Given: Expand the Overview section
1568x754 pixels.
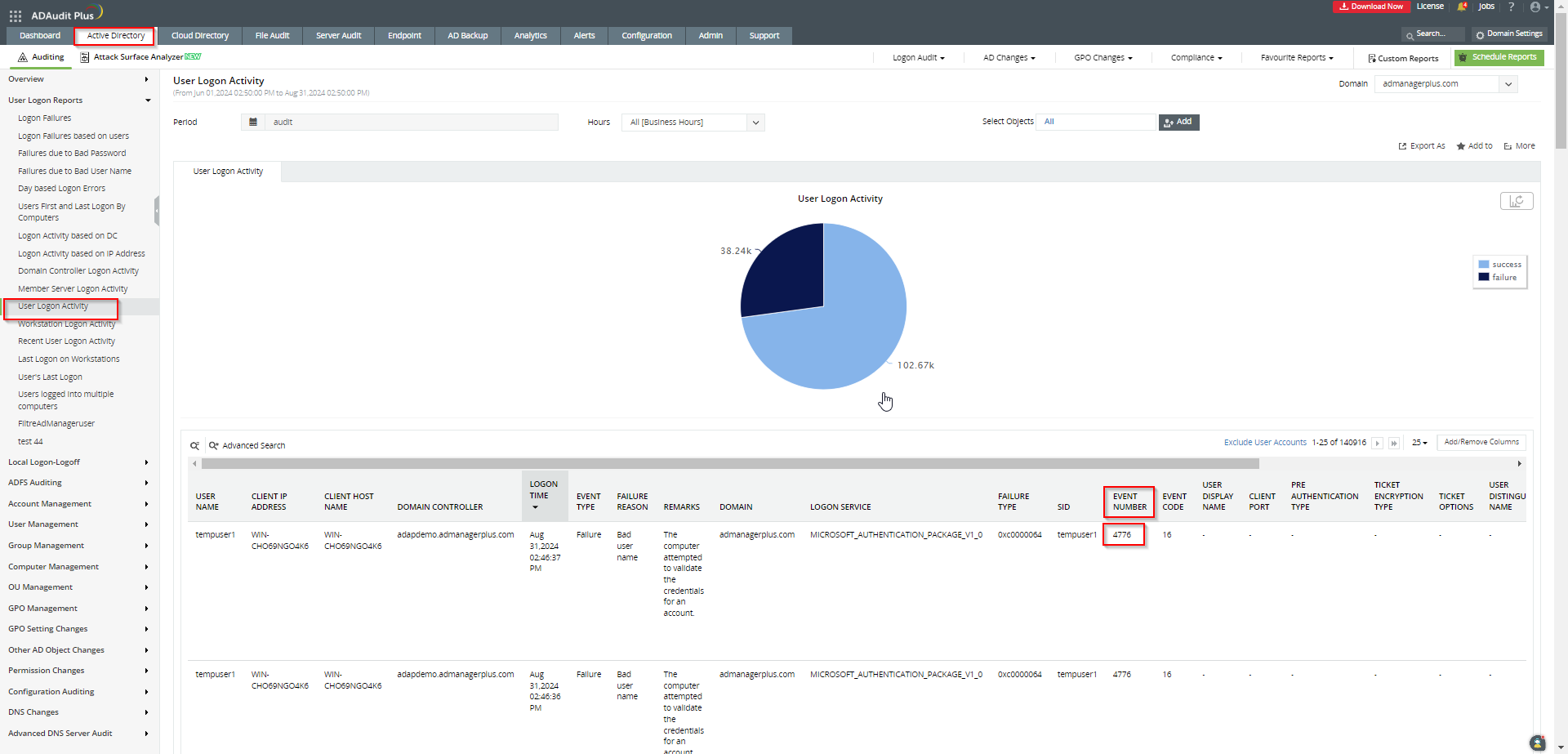Looking at the screenshot, I should [79, 79].
